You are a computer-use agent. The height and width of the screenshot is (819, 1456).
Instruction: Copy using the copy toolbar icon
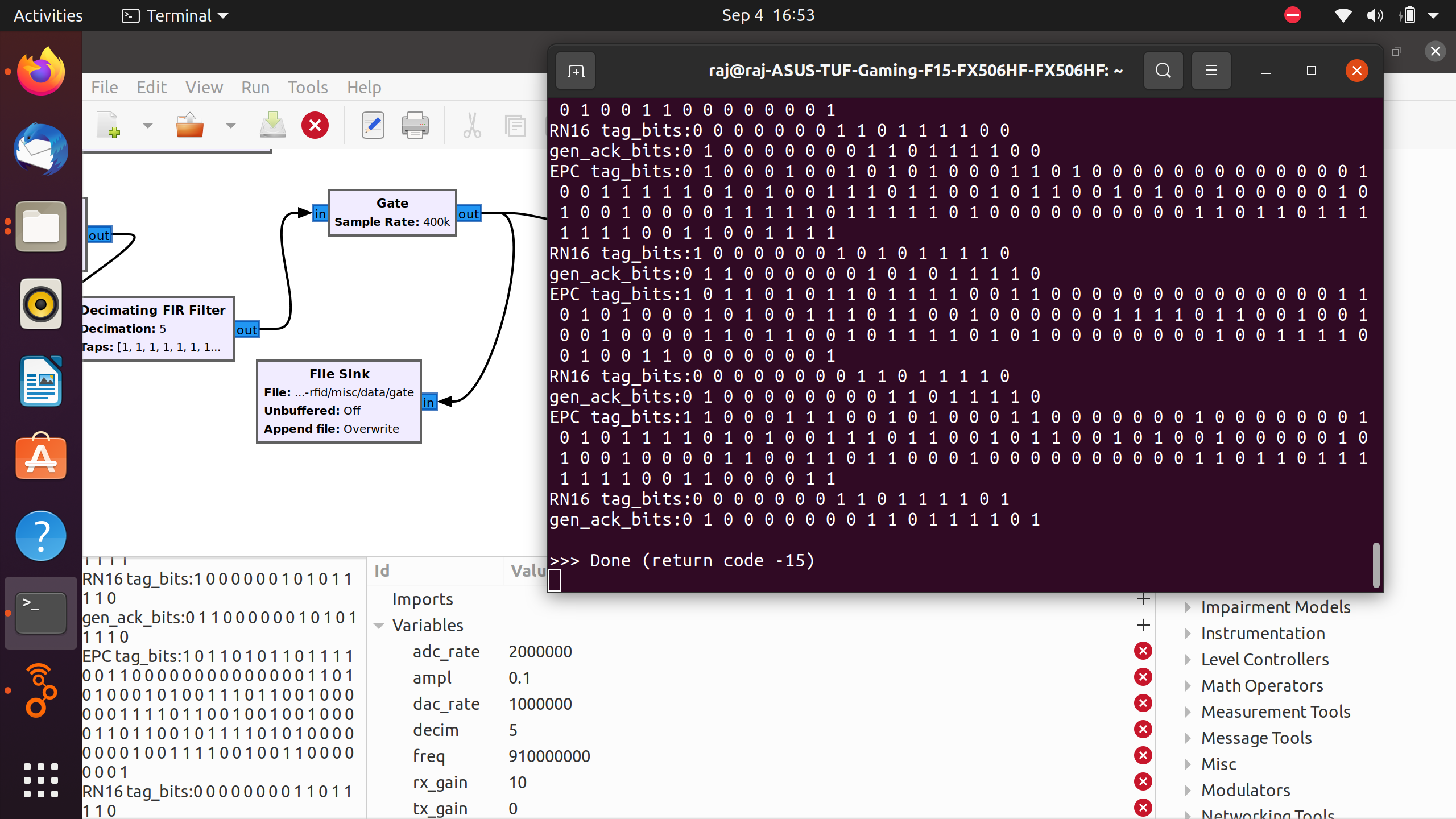point(515,125)
